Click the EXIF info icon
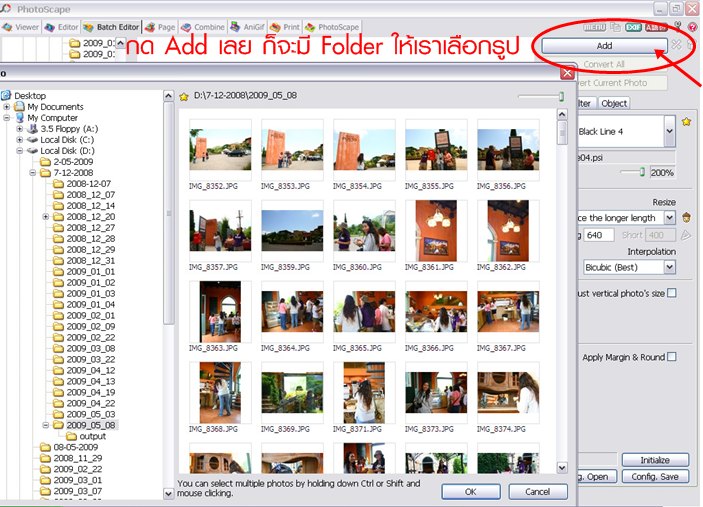The image size is (703, 507). [x=633, y=27]
